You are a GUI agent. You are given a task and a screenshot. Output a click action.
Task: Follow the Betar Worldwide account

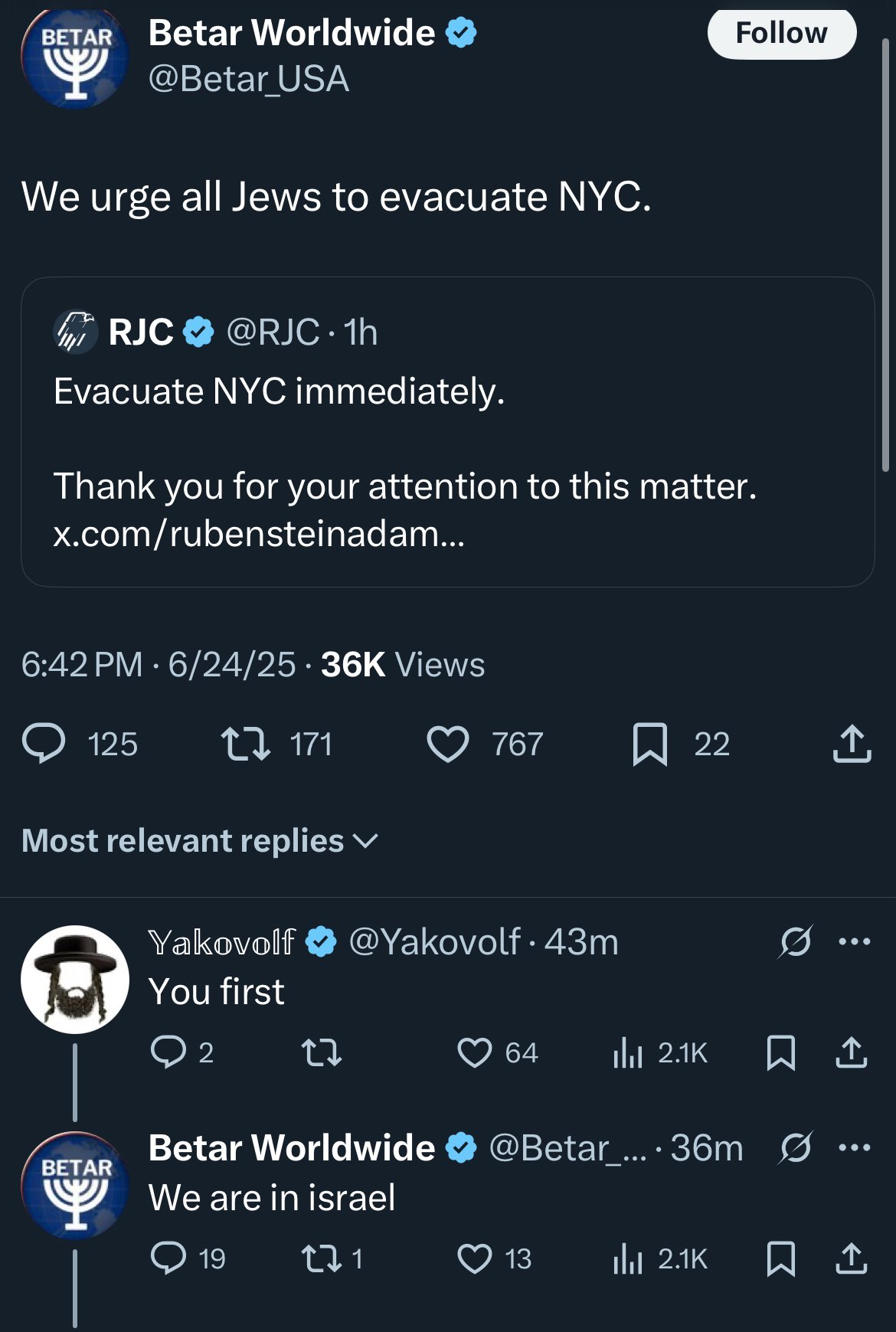(x=781, y=34)
